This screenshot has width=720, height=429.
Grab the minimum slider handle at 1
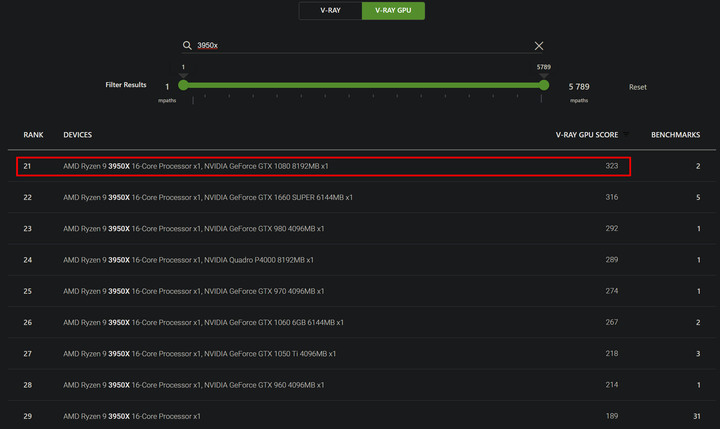coord(183,85)
